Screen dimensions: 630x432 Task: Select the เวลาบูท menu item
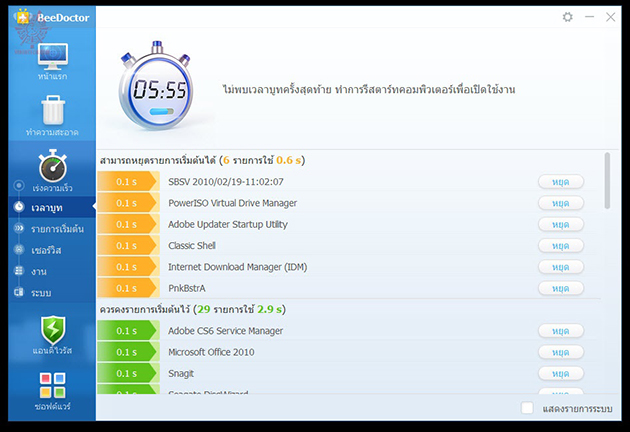tap(52, 207)
